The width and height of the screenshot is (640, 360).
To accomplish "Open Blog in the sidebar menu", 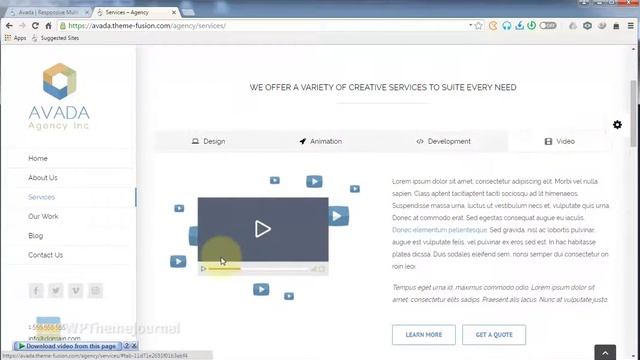I will click(x=36, y=236).
